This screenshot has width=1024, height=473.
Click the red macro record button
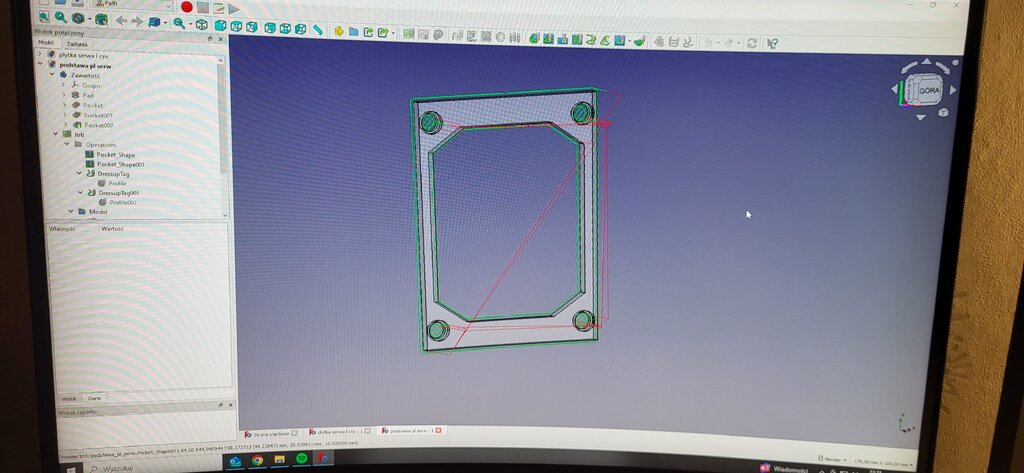point(186,7)
